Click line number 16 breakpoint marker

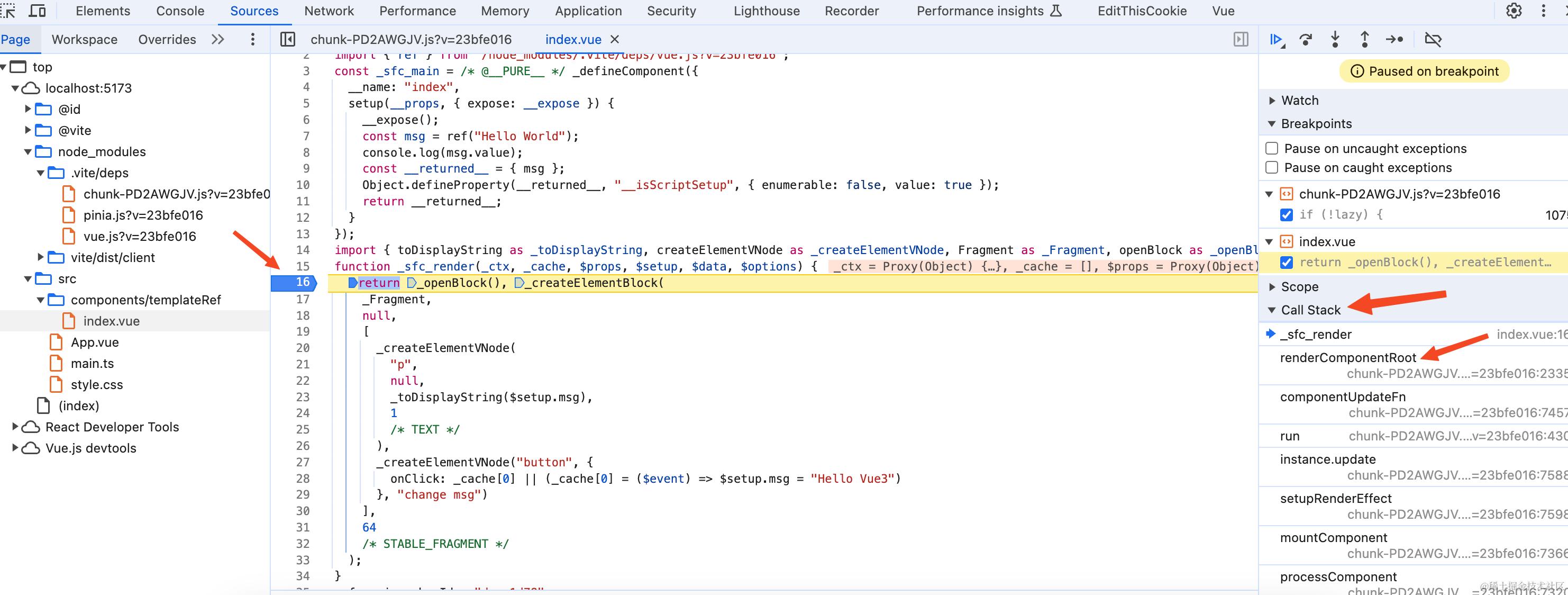303,283
